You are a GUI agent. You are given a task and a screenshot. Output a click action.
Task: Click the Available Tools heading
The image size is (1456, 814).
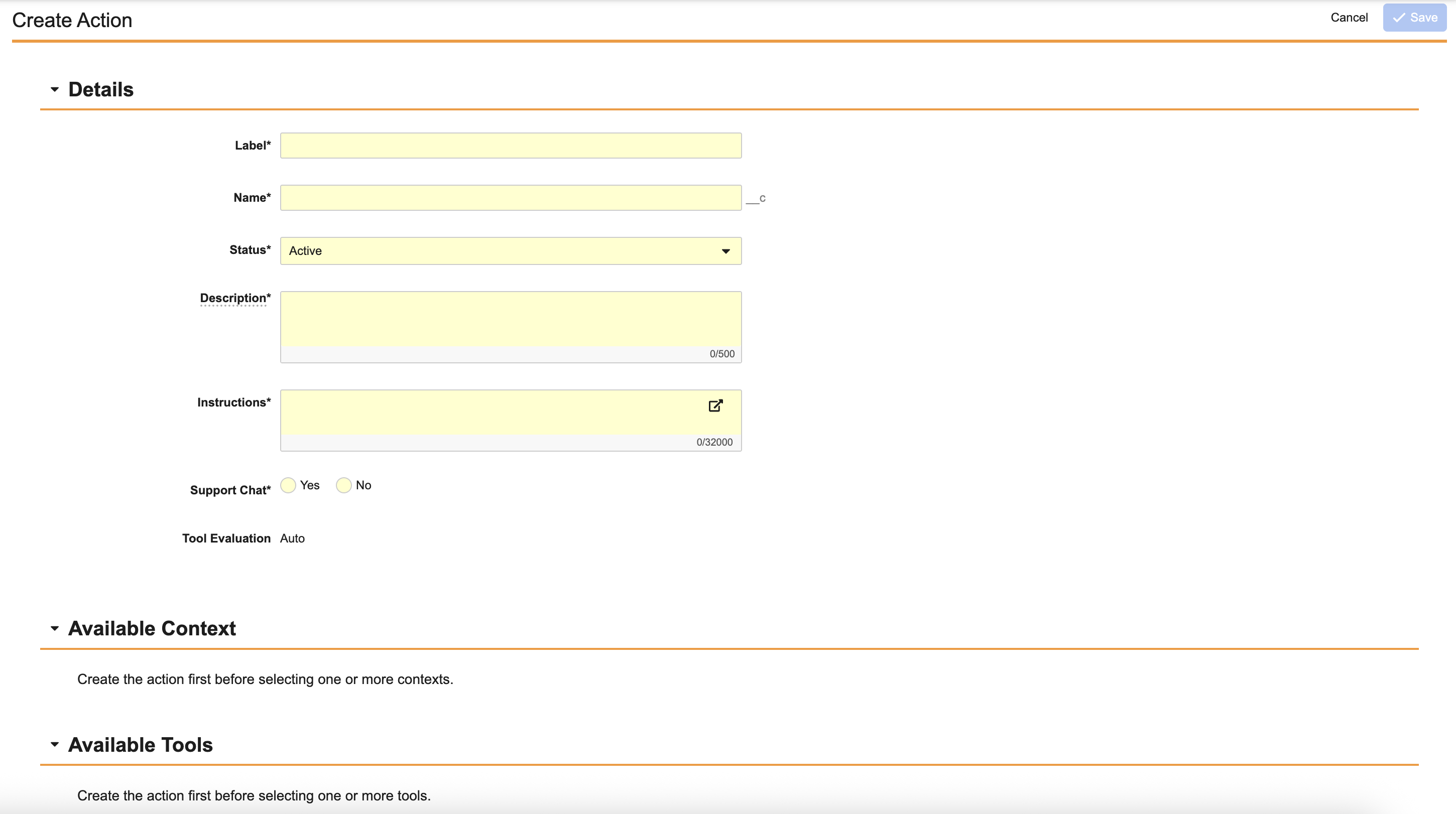pos(140,745)
